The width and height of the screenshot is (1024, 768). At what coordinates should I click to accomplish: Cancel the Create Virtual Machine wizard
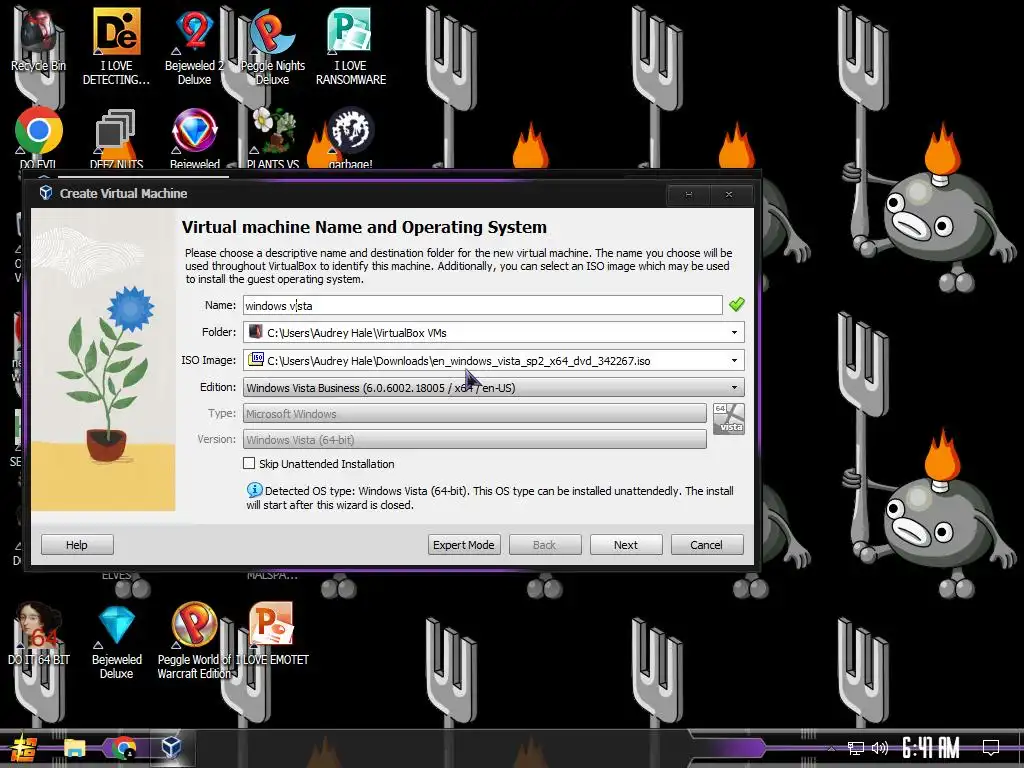[707, 545]
